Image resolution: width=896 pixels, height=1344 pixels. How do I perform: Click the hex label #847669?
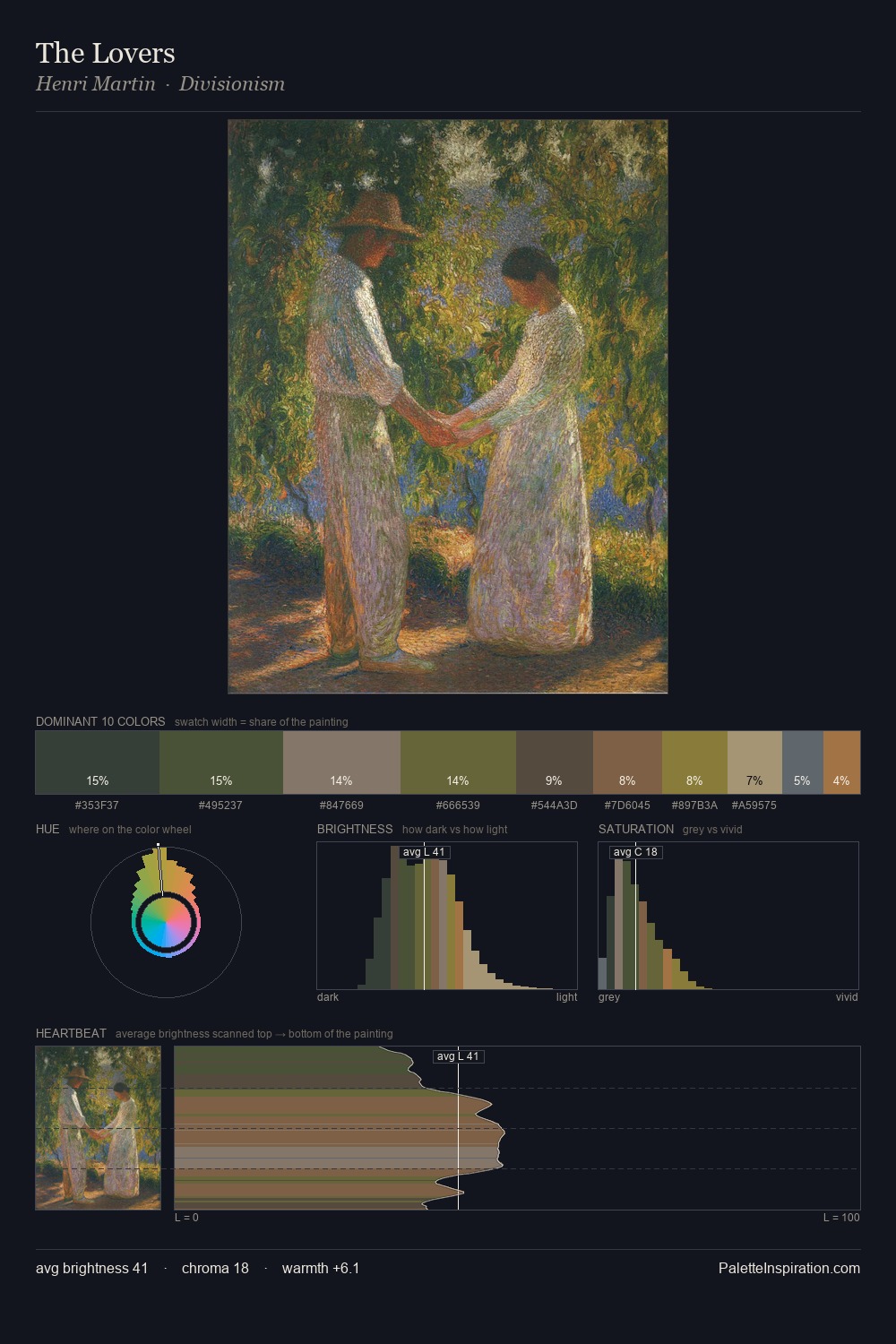point(341,806)
